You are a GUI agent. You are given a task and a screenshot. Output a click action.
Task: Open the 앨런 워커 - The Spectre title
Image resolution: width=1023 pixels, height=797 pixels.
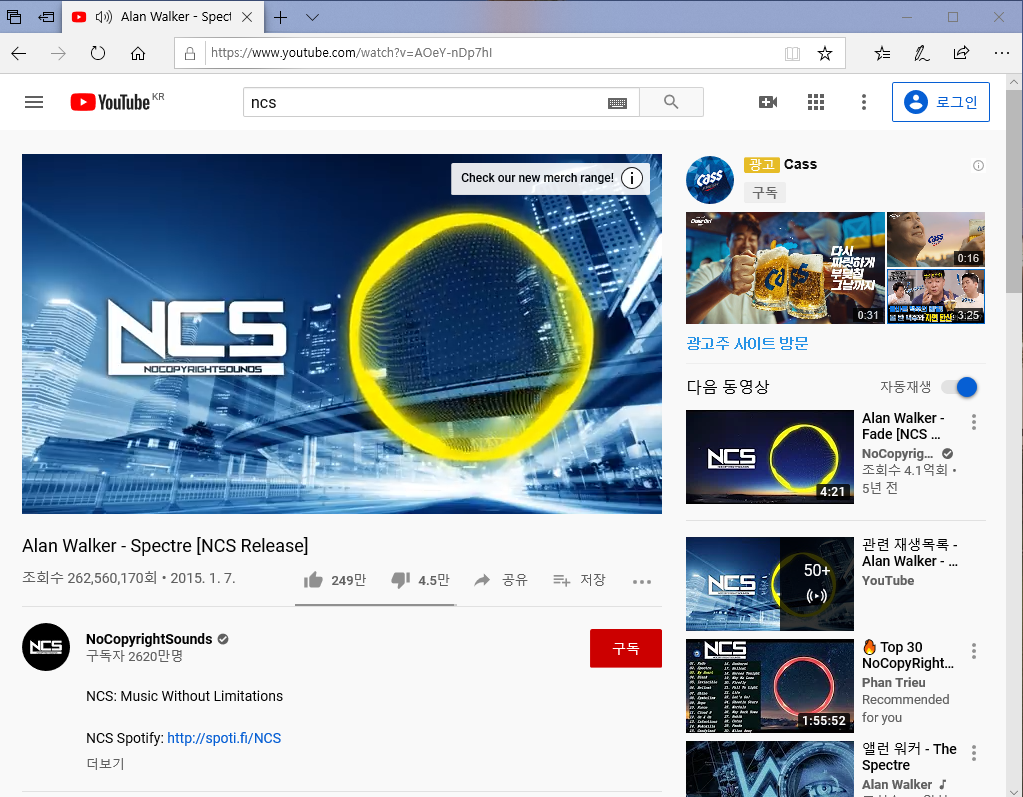(x=909, y=757)
